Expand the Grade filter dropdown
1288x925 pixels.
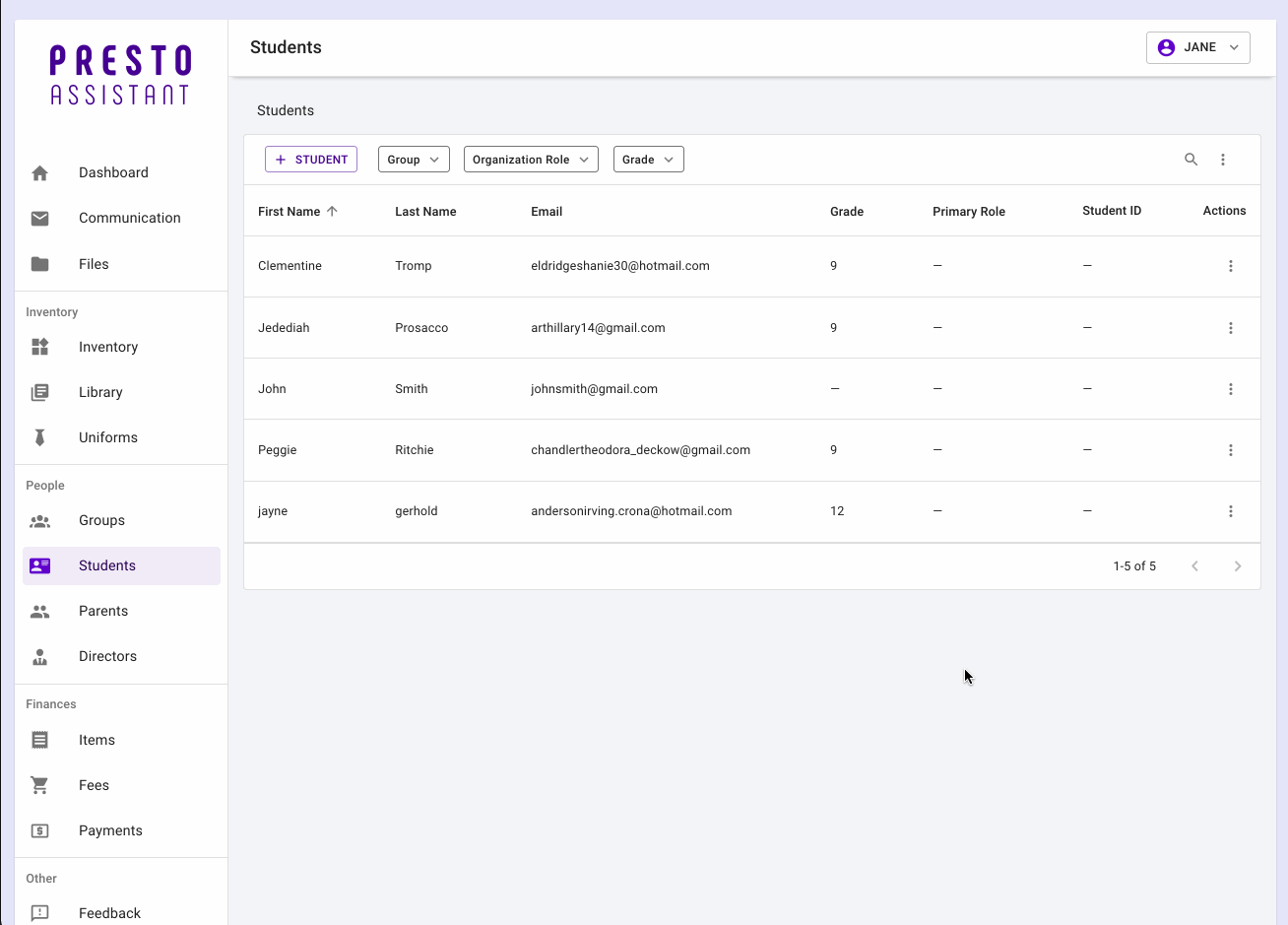coord(648,160)
